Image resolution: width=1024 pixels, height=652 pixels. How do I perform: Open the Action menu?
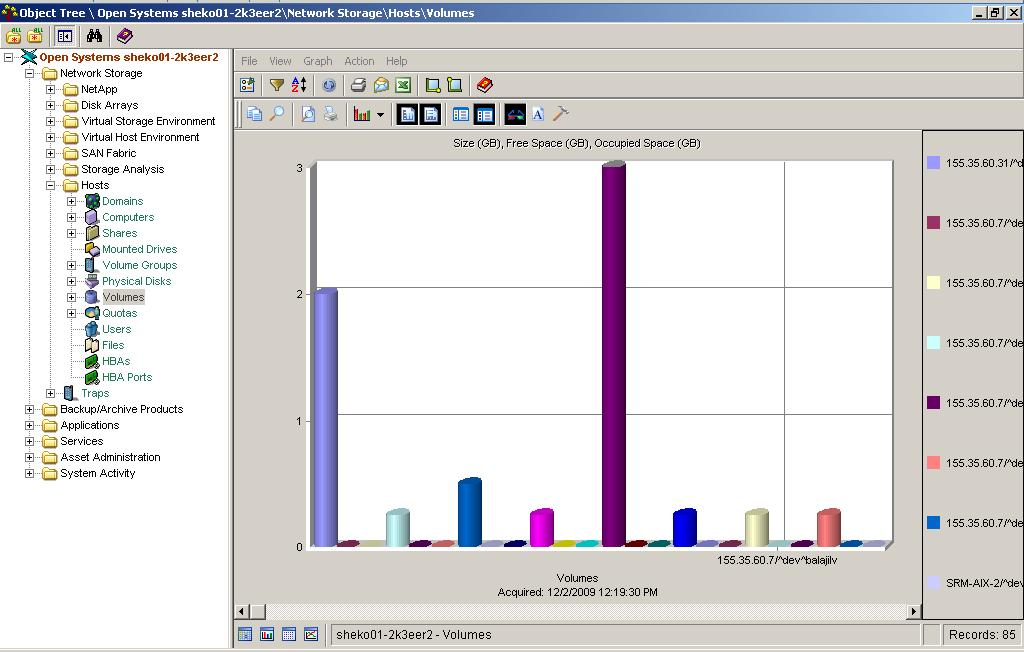[359, 61]
